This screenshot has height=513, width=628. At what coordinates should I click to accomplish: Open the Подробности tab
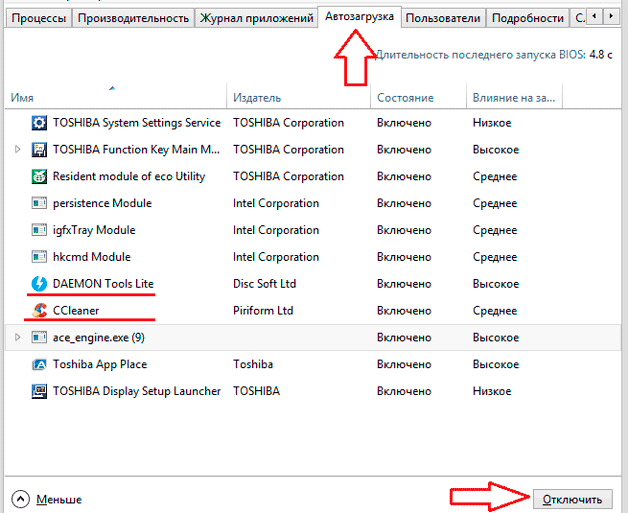(x=527, y=18)
